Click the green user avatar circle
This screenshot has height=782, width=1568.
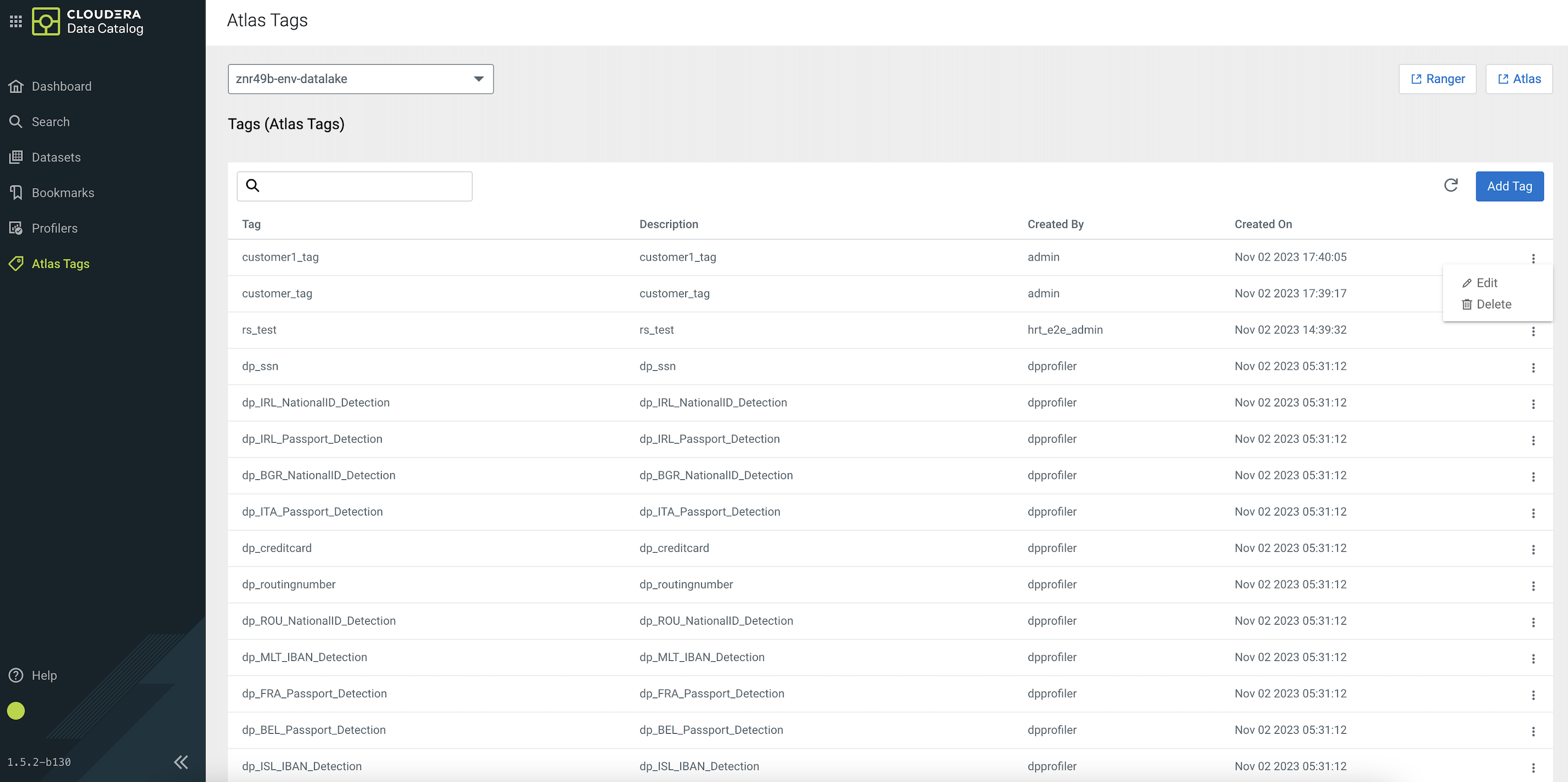16,711
